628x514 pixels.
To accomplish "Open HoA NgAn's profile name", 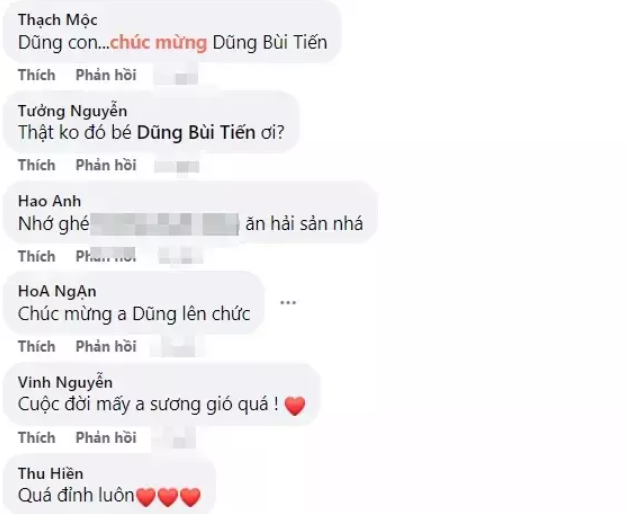I will tap(57, 292).
